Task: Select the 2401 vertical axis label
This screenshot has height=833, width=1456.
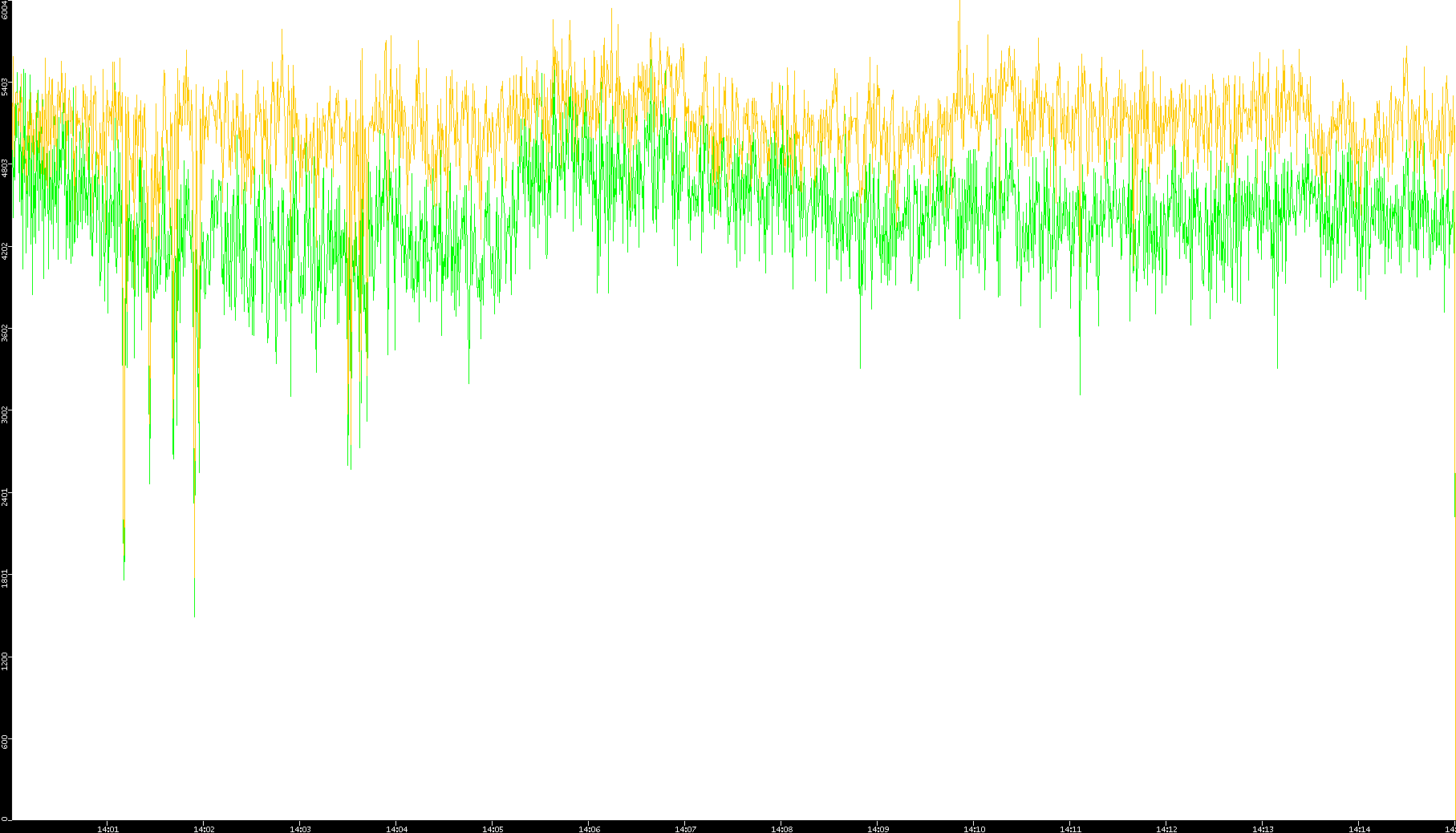Action: click(6, 497)
